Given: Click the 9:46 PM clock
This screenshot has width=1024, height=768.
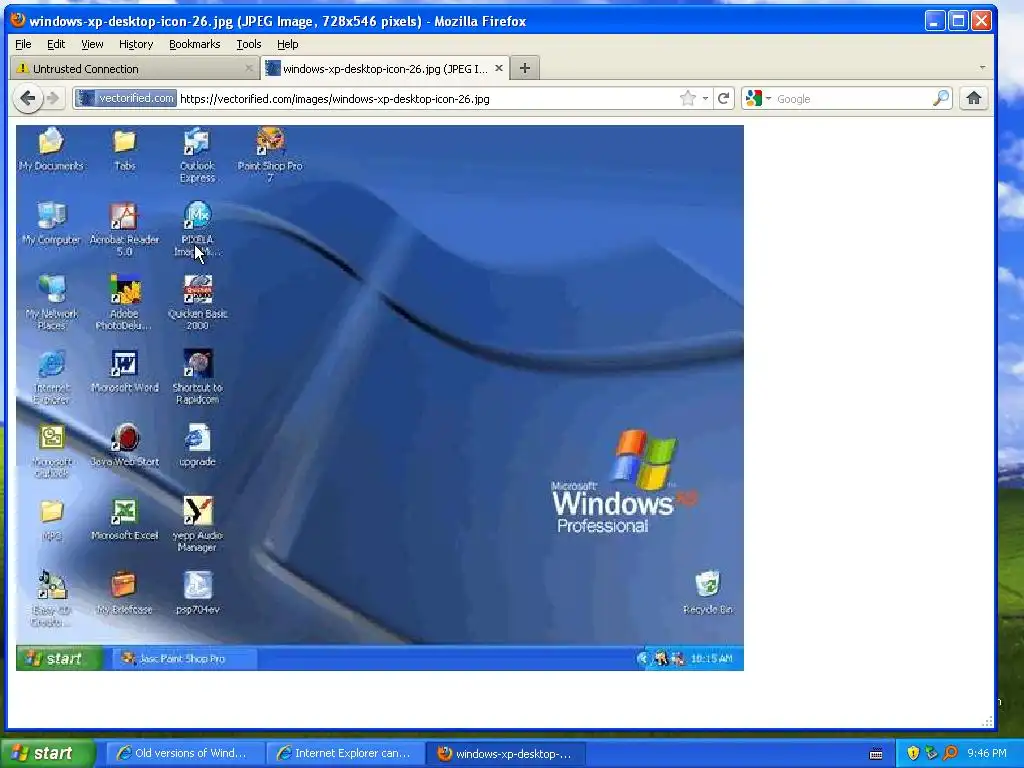Looking at the screenshot, I should 987,753.
